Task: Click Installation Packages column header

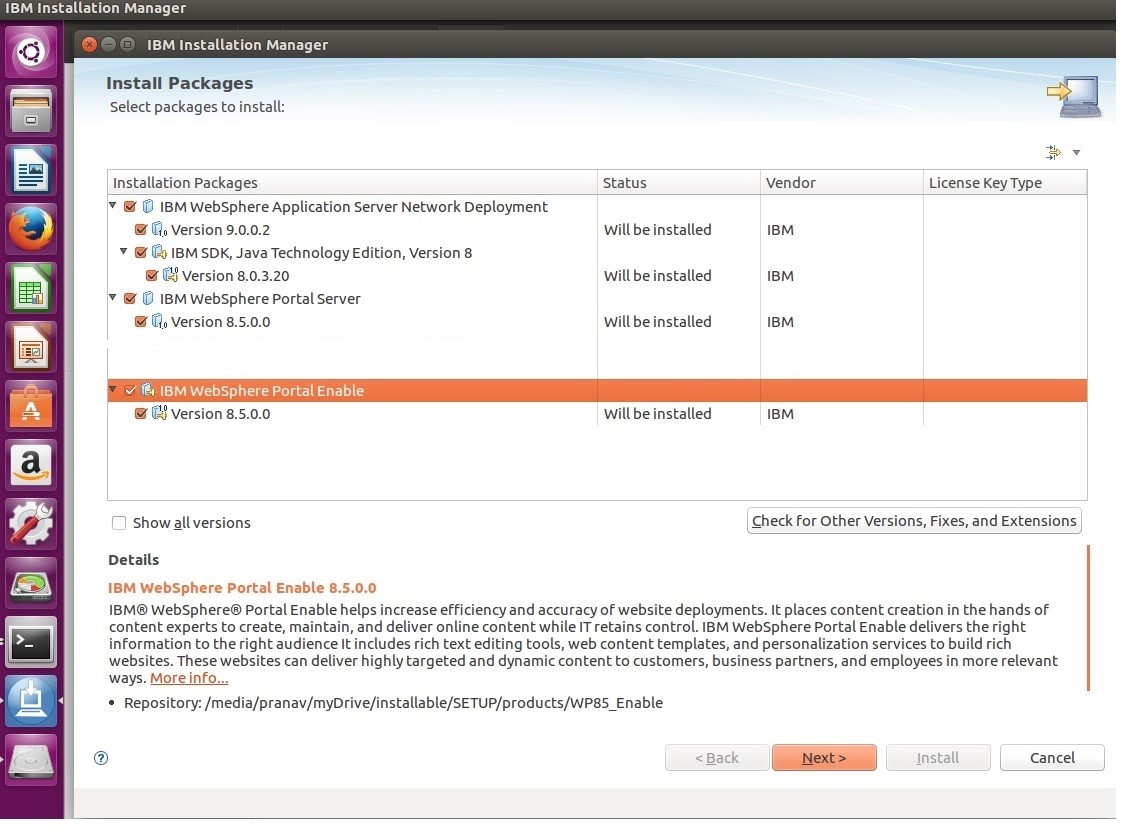Action: [352, 183]
